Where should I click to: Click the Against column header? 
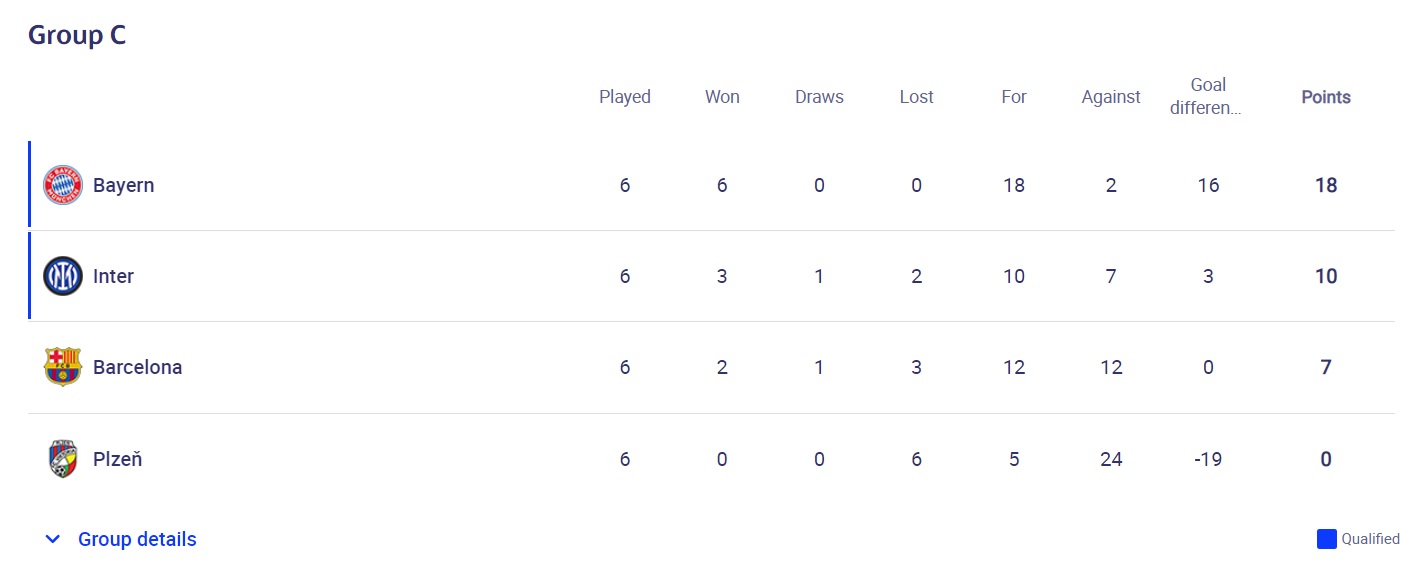click(x=1110, y=97)
